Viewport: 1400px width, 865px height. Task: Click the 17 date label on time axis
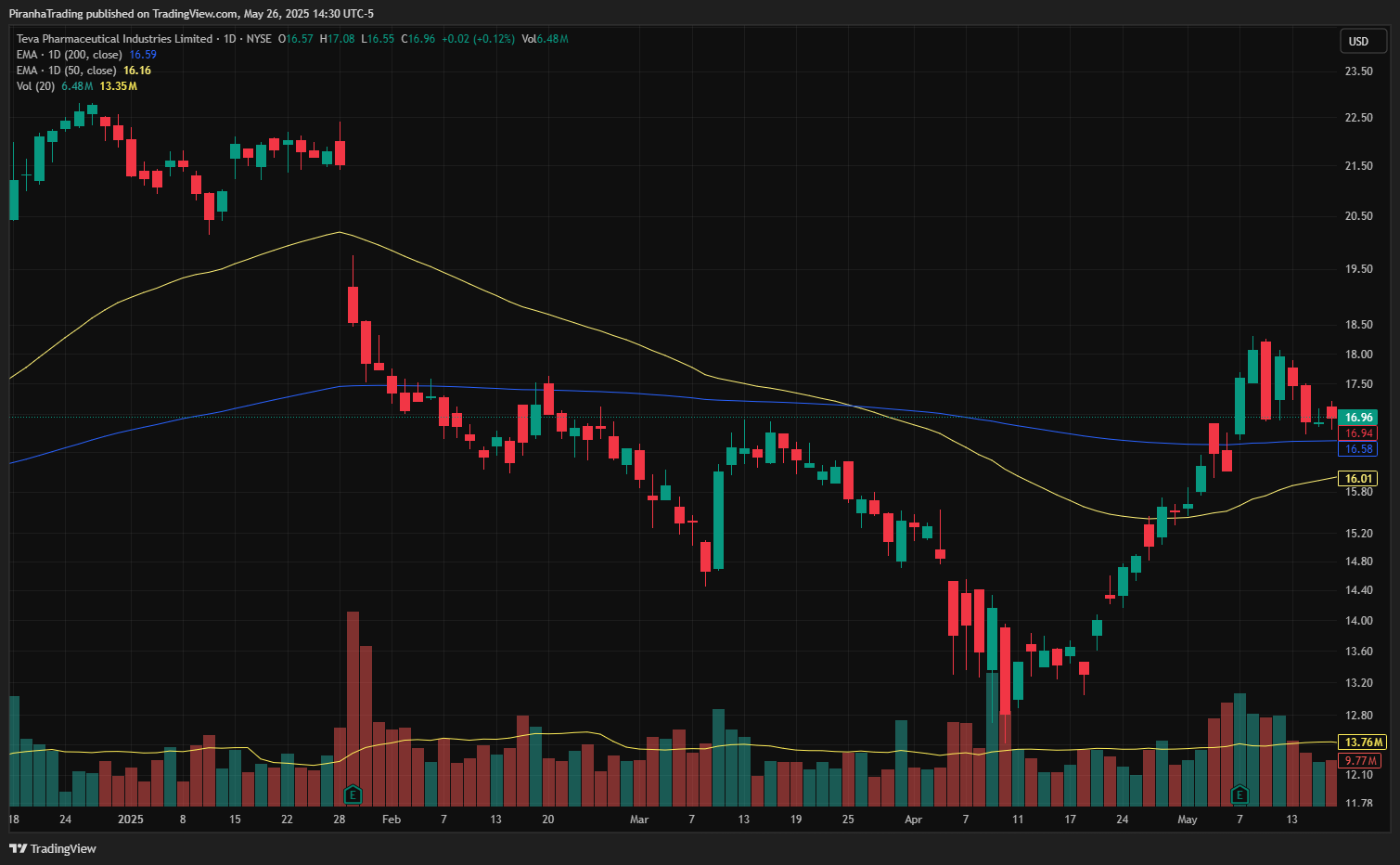(x=1071, y=820)
